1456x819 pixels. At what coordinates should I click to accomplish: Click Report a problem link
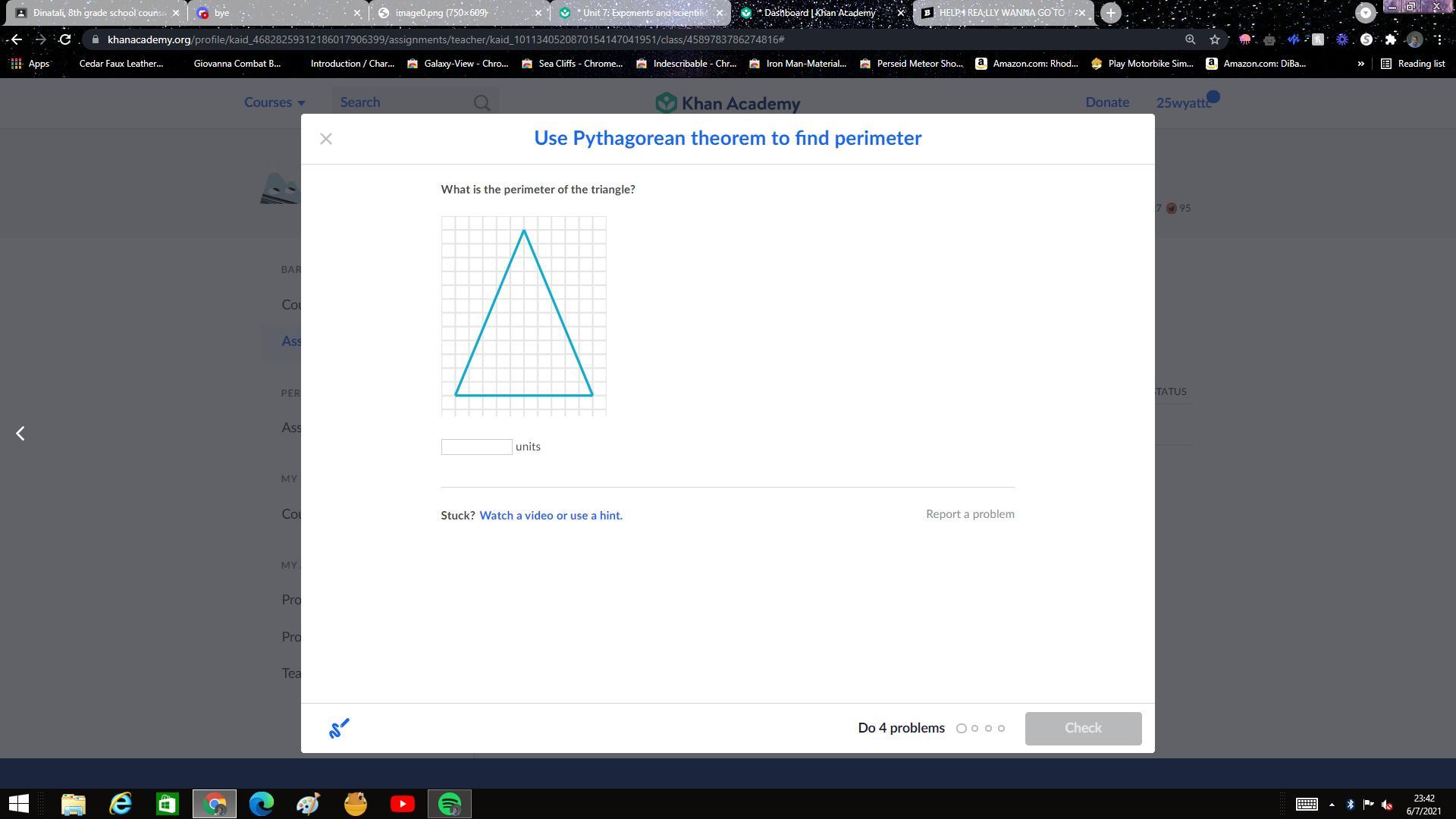pos(970,514)
